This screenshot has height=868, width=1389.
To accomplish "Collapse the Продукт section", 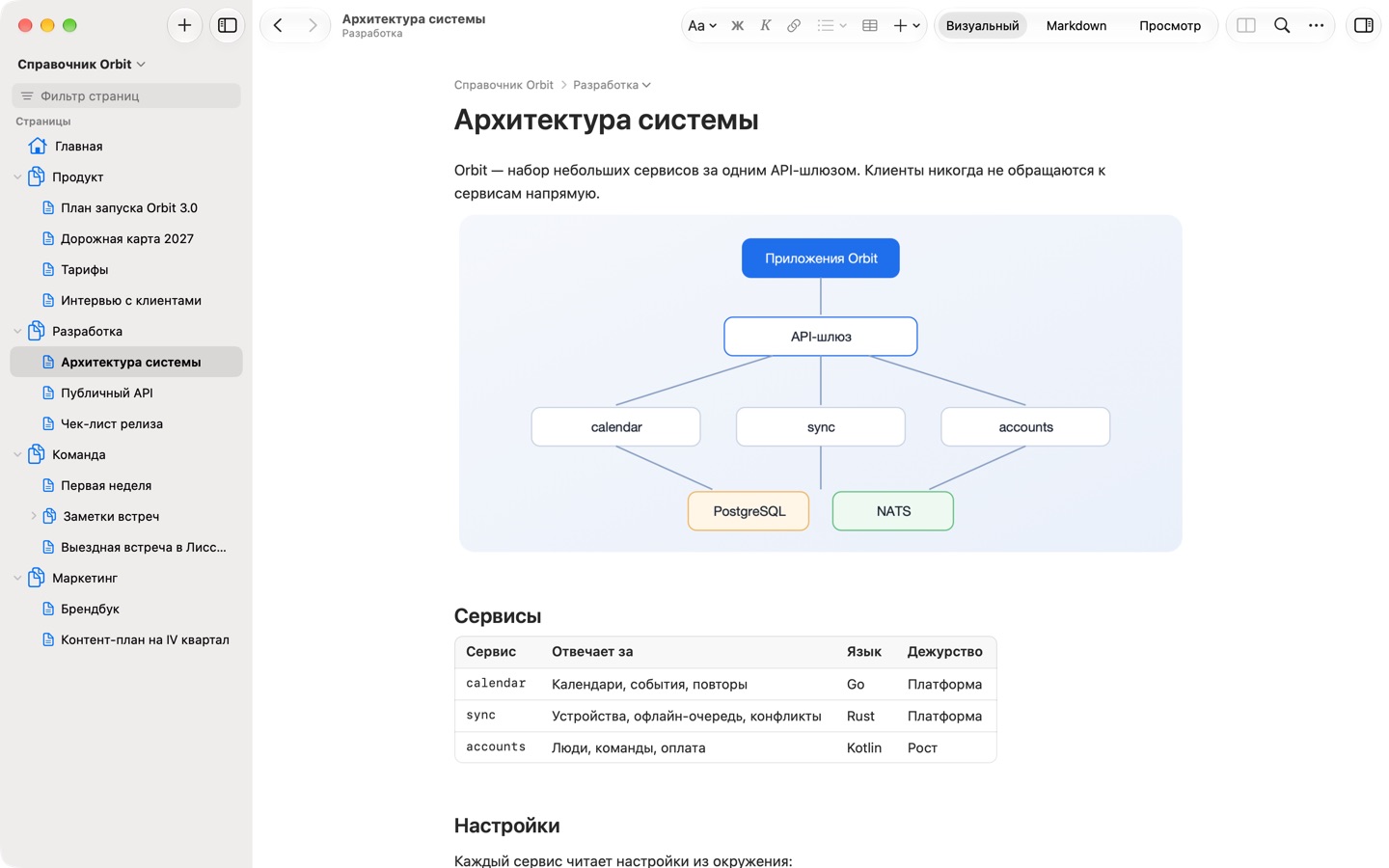I will click(x=17, y=176).
